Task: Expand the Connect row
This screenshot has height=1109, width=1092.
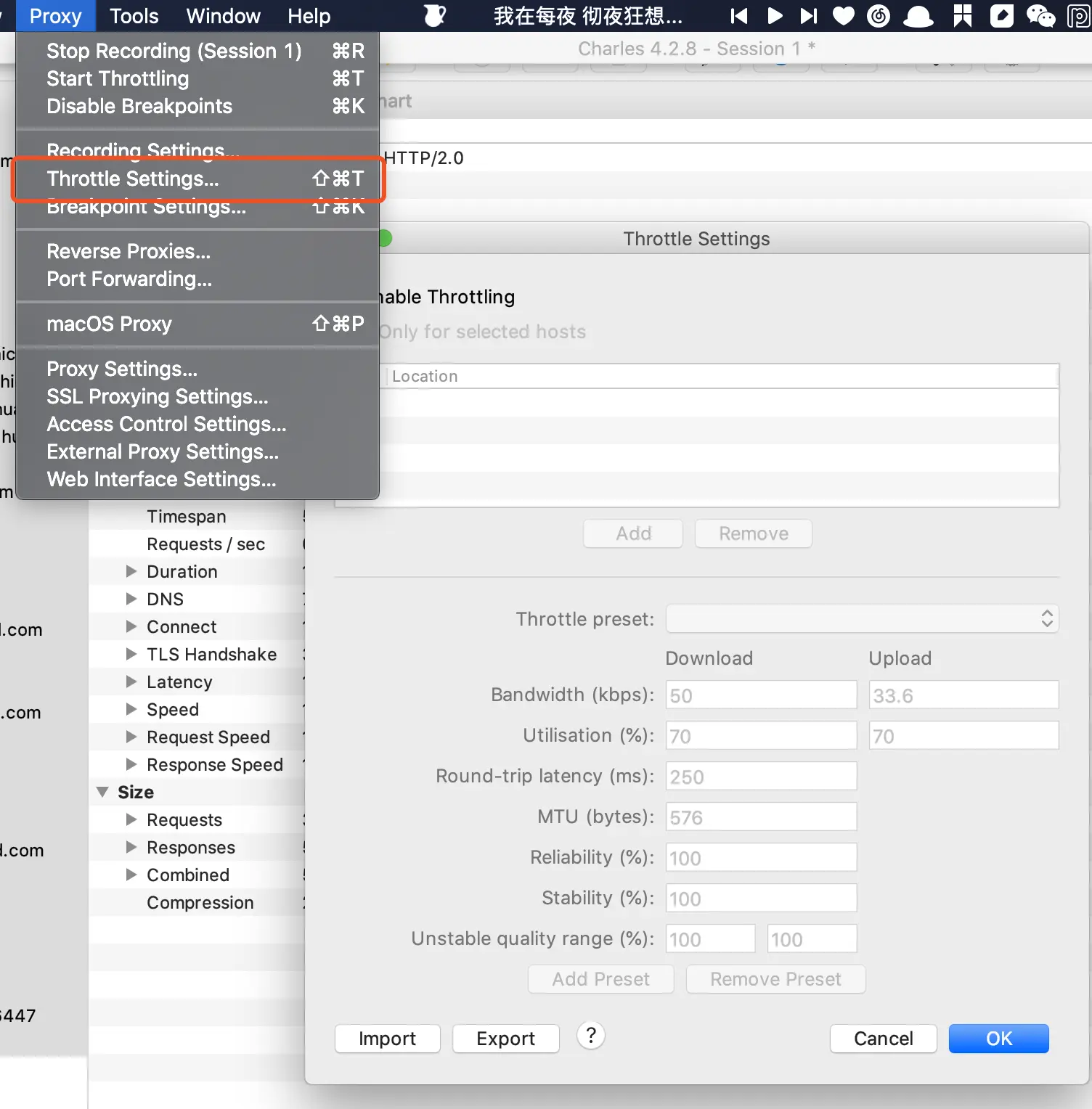Action: tap(131, 626)
